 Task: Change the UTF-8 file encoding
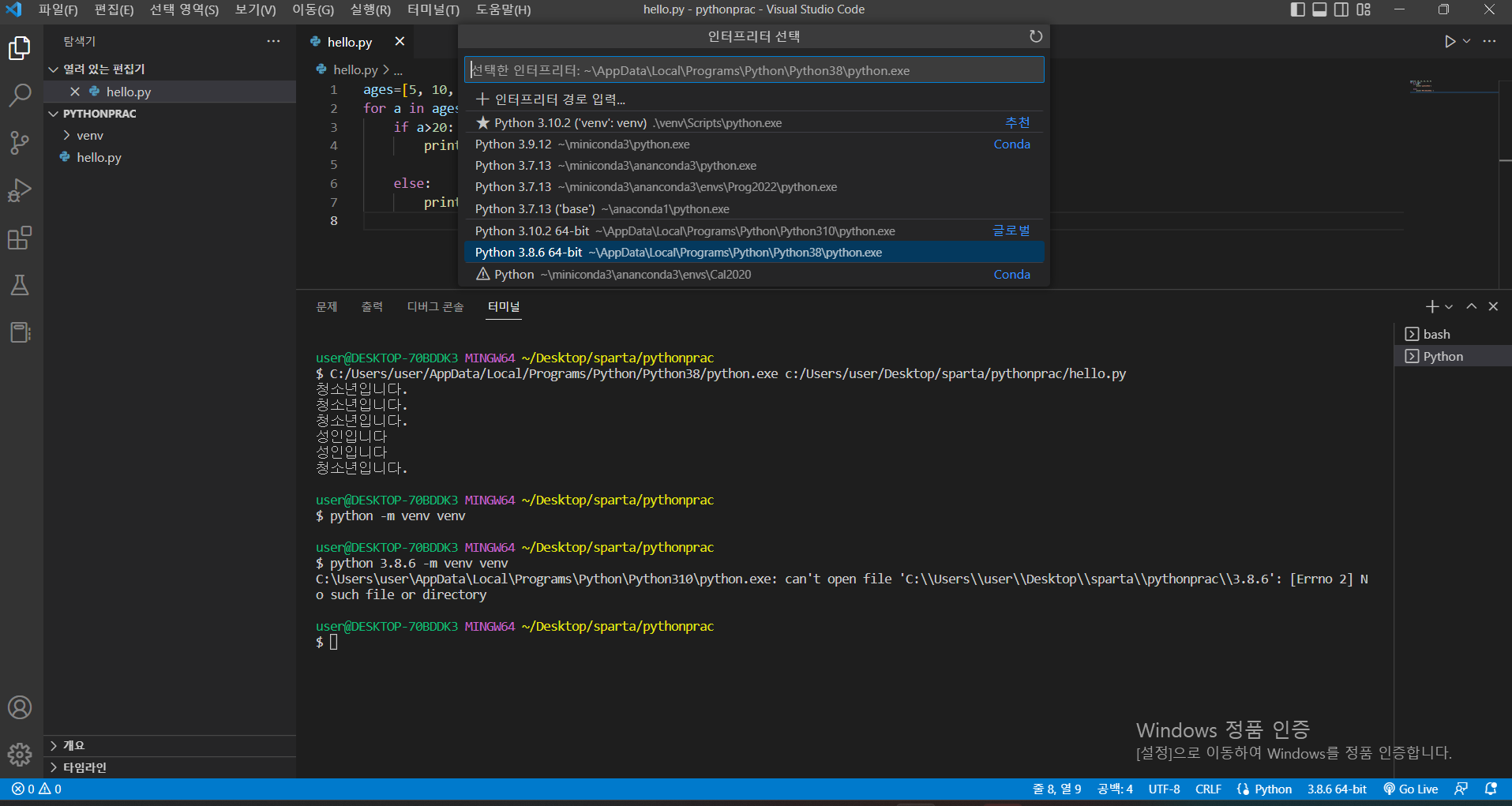click(x=1164, y=789)
